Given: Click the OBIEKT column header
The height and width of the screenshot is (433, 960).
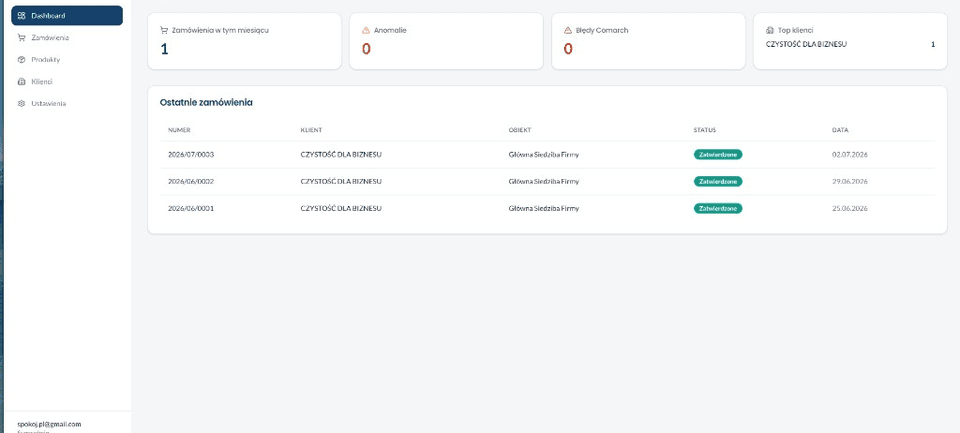Looking at the screenshot, I should click(520, 130).
